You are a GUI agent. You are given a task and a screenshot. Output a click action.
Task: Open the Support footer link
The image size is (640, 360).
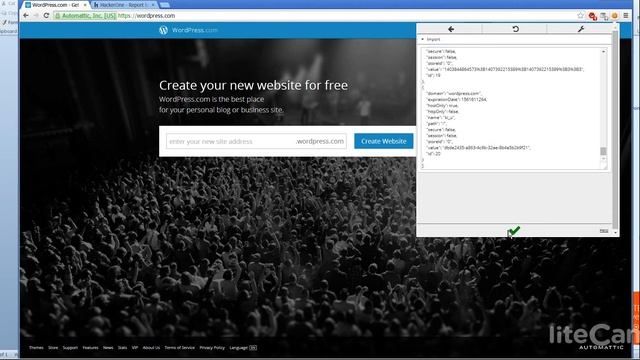70,348
